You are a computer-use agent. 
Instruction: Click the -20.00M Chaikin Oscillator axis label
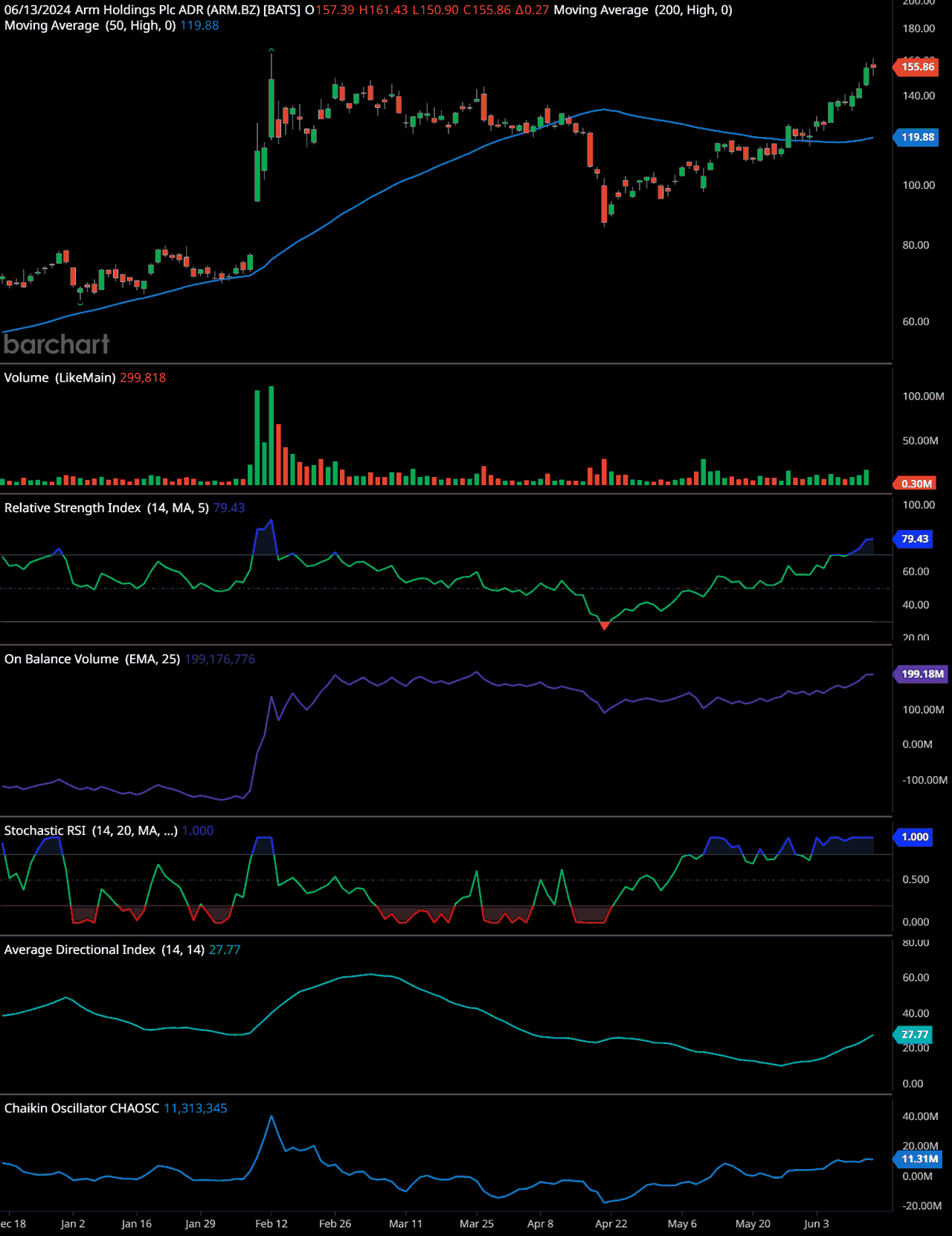pyautogui.click(x=922, y=1205)
